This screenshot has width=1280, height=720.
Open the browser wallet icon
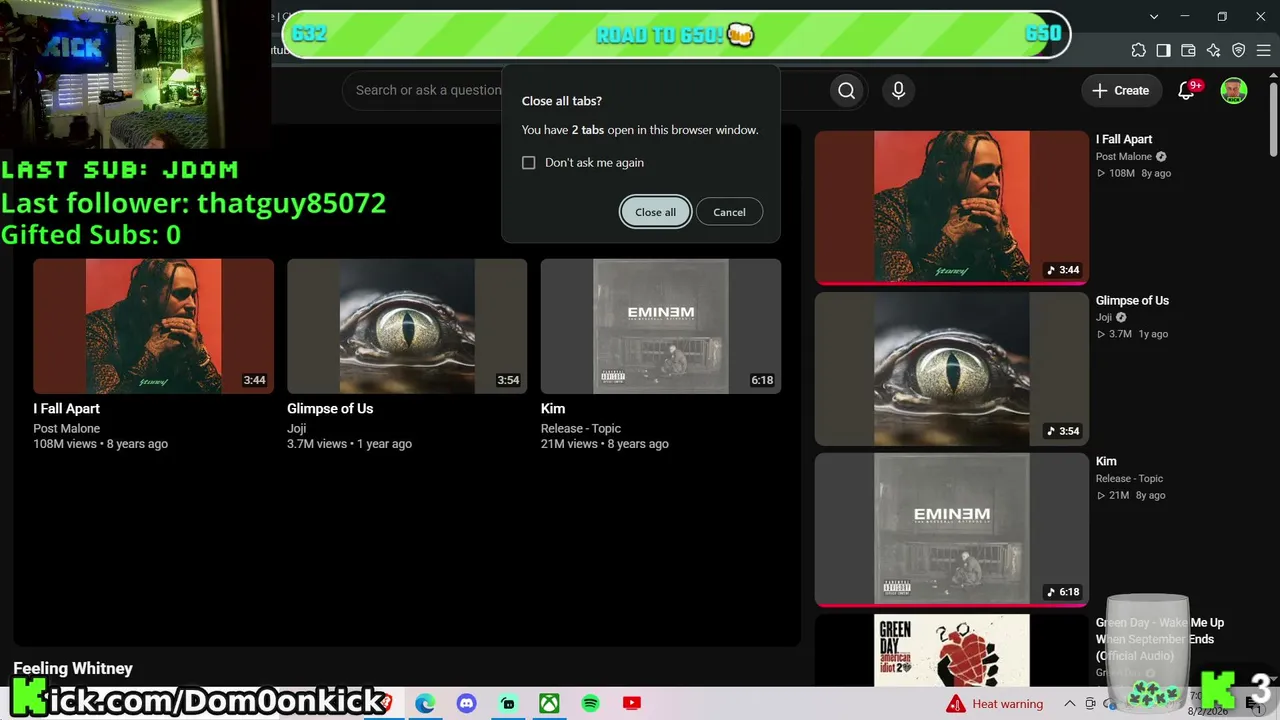click(1188, 51)
